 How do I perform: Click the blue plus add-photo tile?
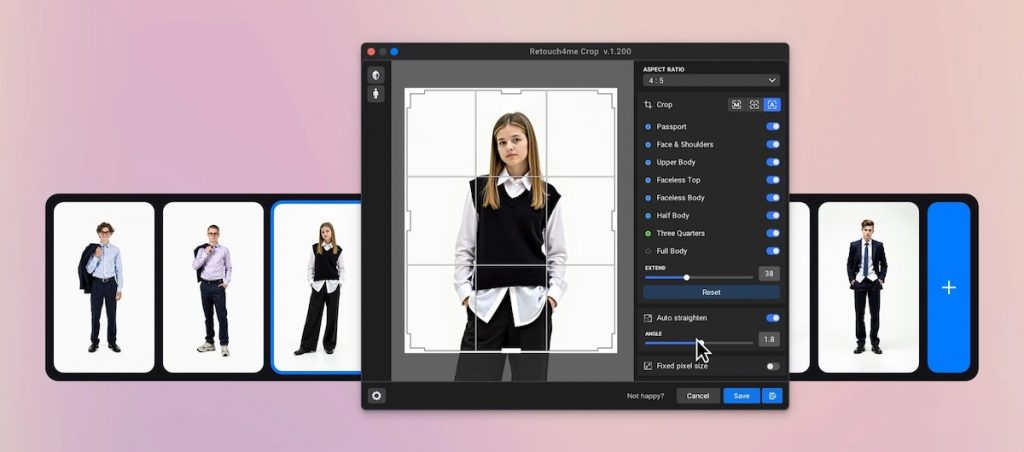948,287
